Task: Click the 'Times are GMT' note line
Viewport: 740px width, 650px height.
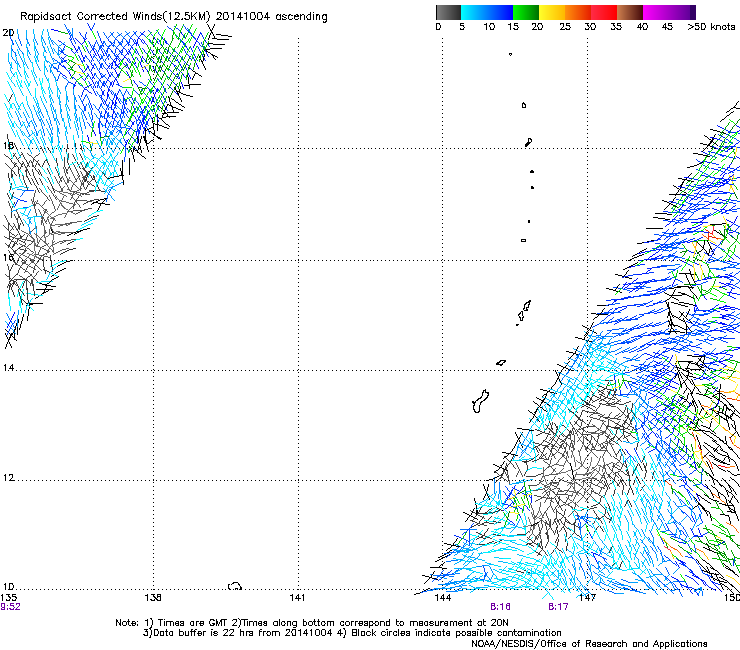Action: (x=311, y=623)
